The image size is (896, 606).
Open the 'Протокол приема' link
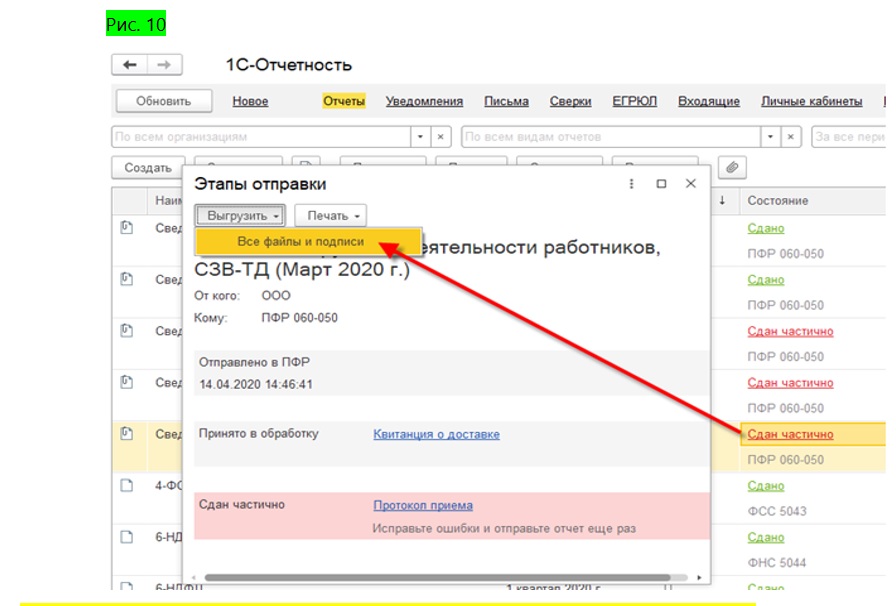coord(423,505)
